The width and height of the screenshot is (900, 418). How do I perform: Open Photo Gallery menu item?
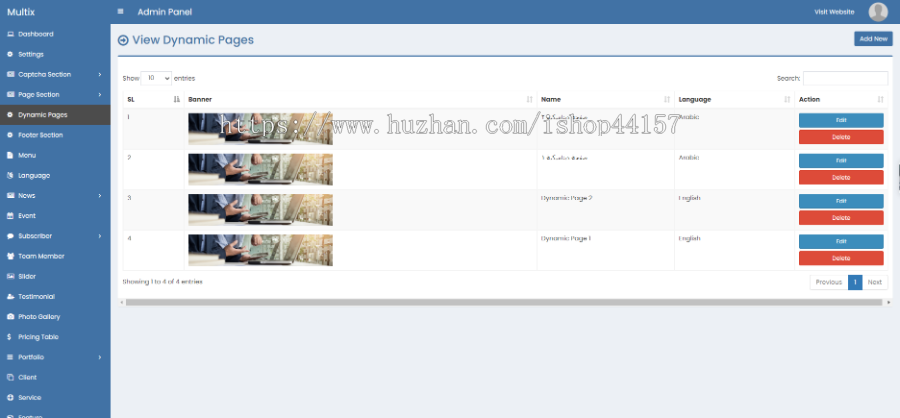(55, 316)
